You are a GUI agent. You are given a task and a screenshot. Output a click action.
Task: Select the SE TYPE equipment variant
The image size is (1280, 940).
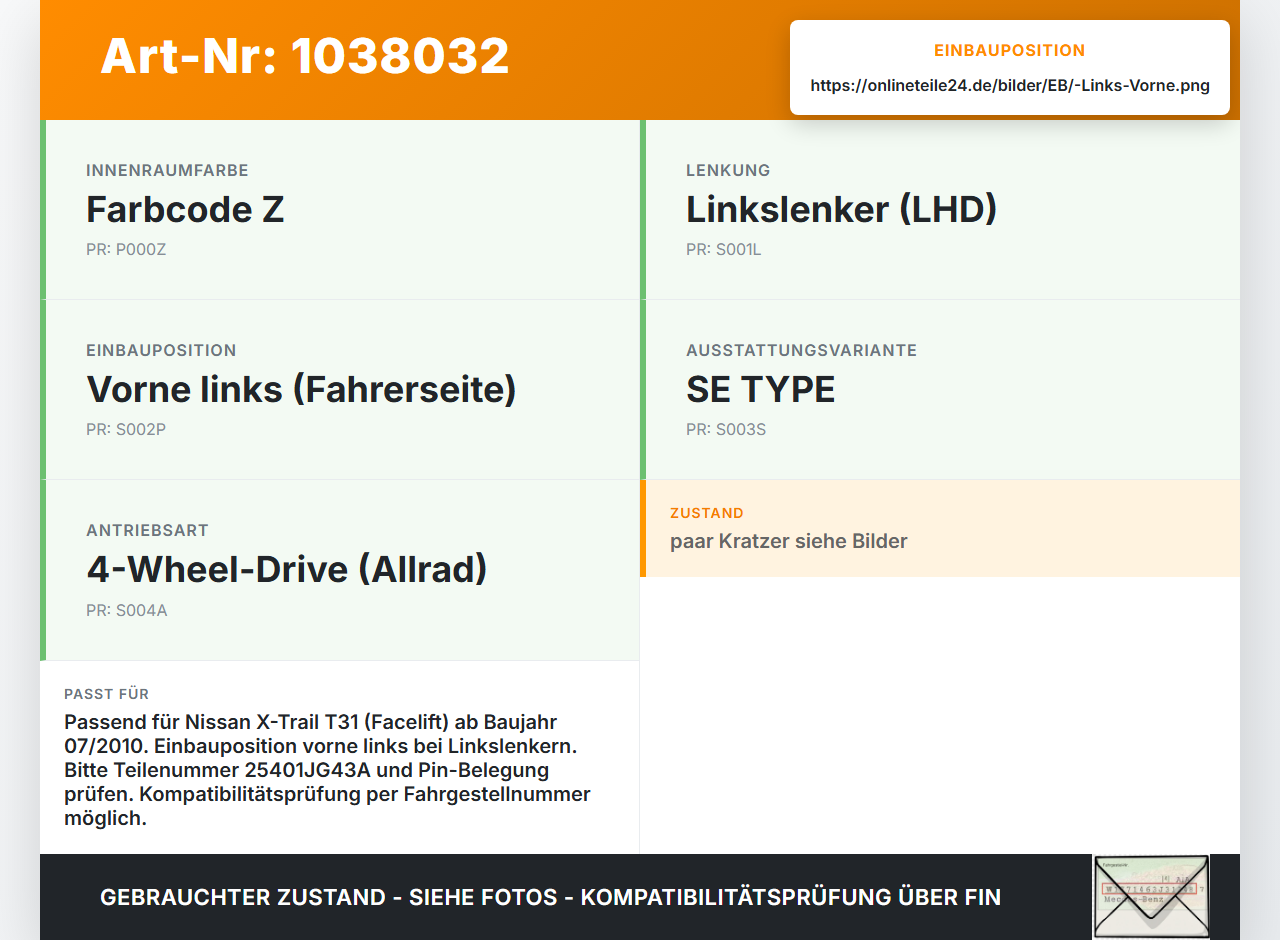pyautogui.click(x=760, y=390)
